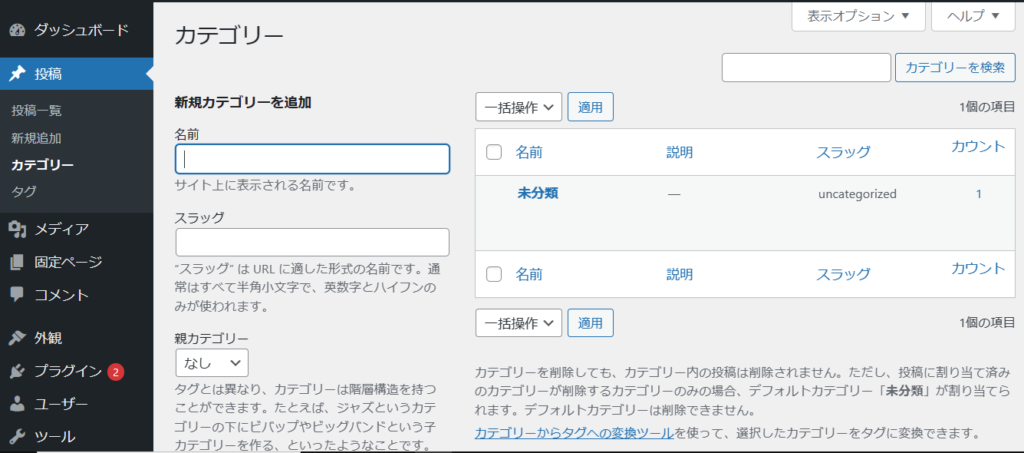Open the 親カテゴリー なし dropdown

pyautogui.click(x=212, y=362)
